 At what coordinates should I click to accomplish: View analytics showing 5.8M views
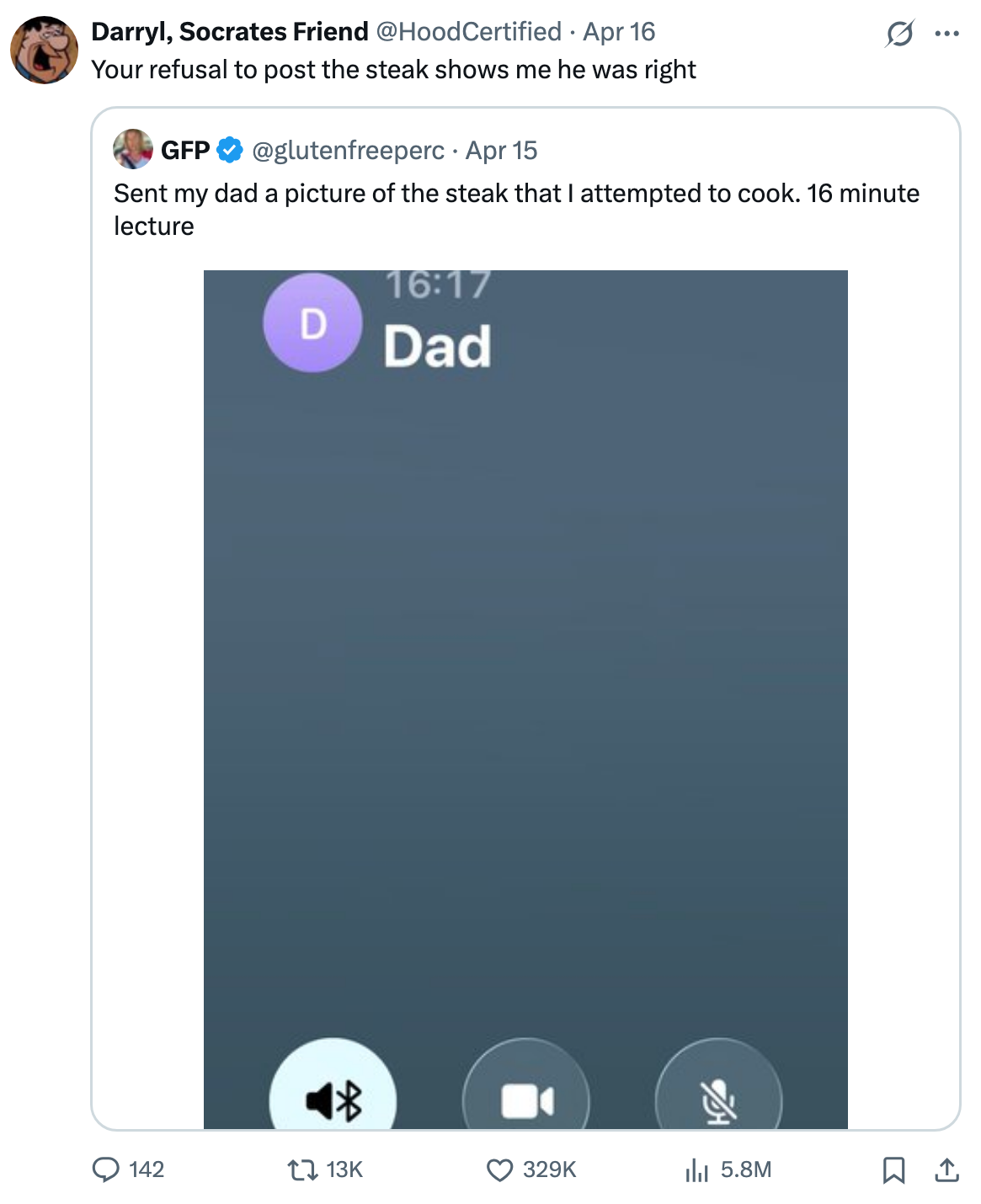point(697,1169)
